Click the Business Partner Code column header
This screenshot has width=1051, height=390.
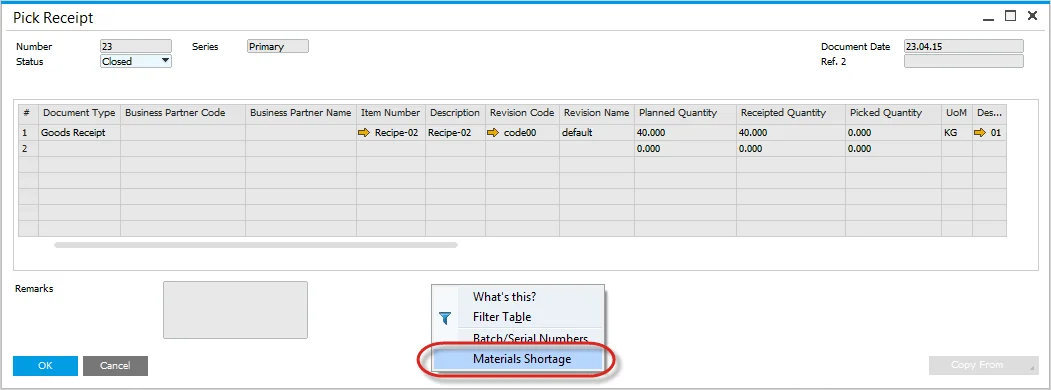pyautogui.click(x=183, y=113)
